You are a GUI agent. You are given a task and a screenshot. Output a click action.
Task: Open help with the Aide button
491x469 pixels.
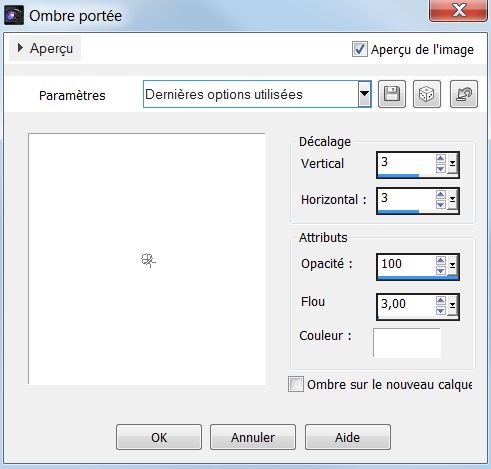[x=348, y=437]
